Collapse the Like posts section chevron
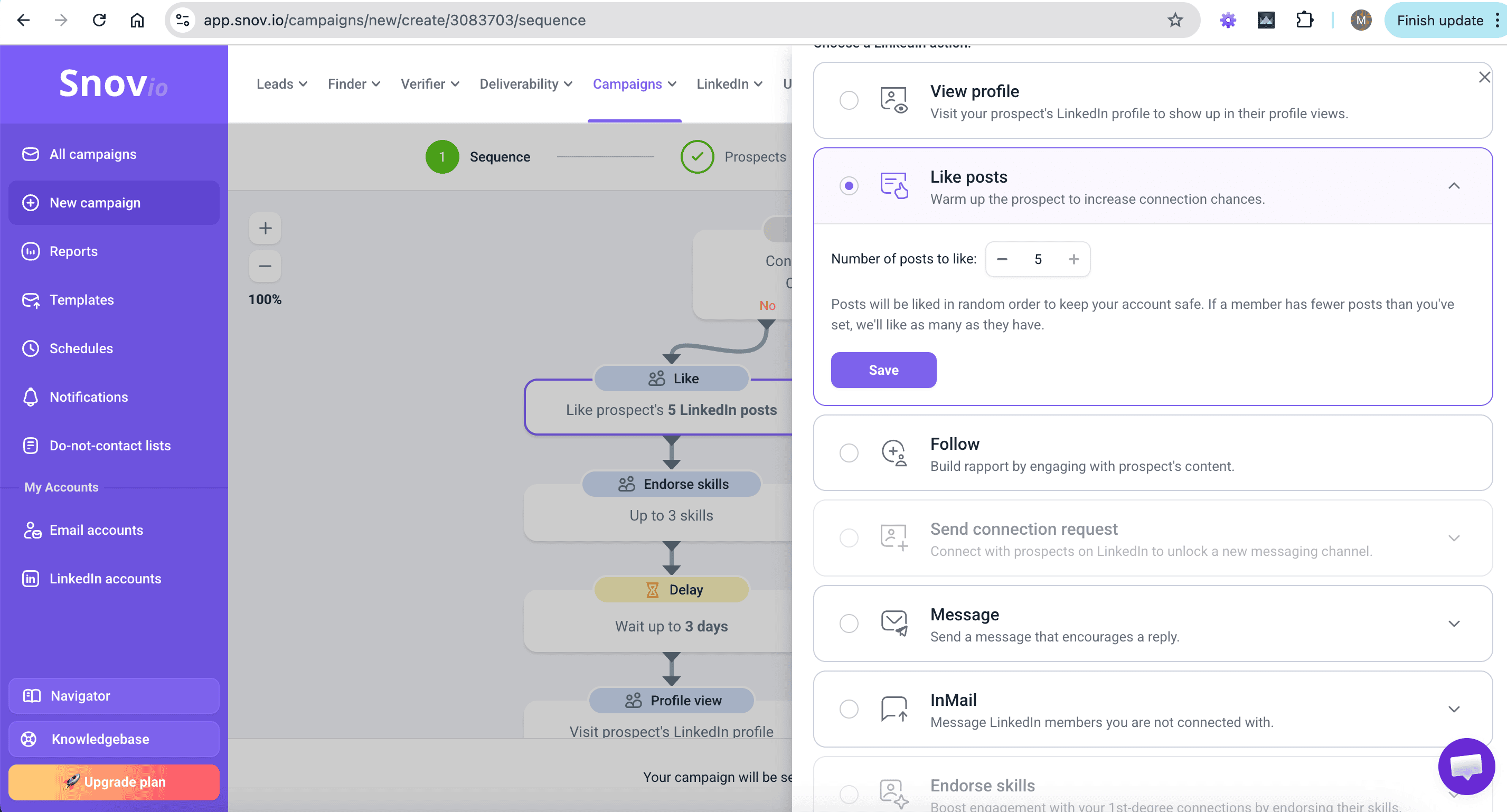 (x=1454, y=185)
